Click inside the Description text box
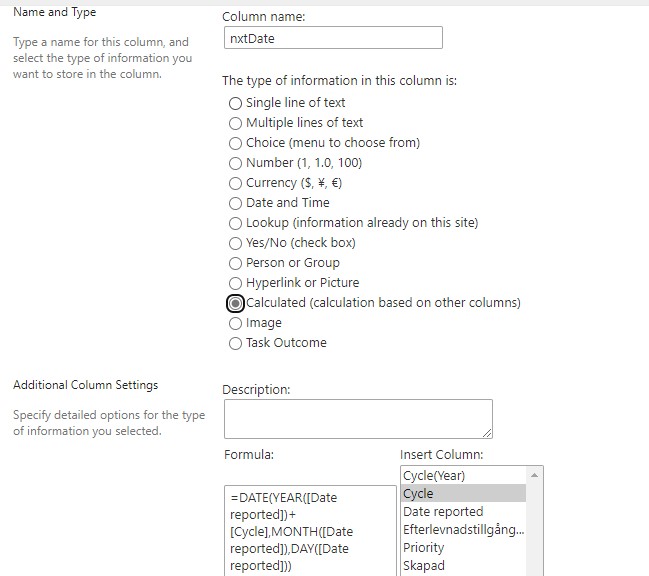649x576 pixels. 358,419
